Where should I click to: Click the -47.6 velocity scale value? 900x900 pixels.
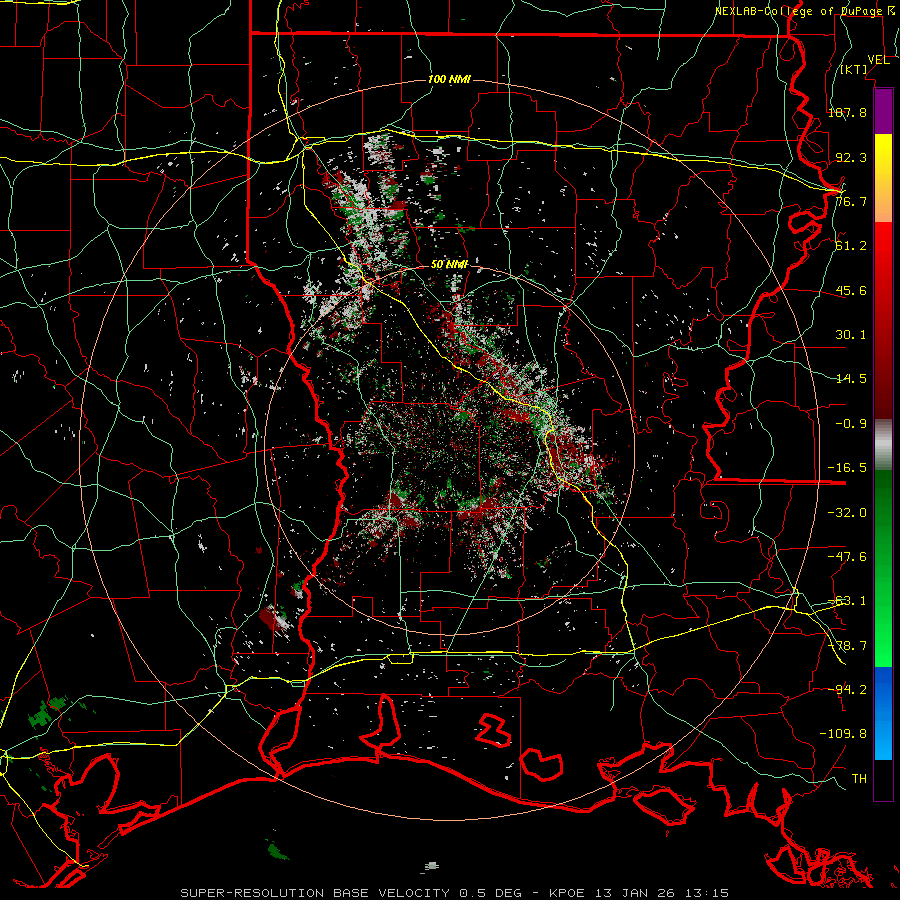[x=847, y=557]
